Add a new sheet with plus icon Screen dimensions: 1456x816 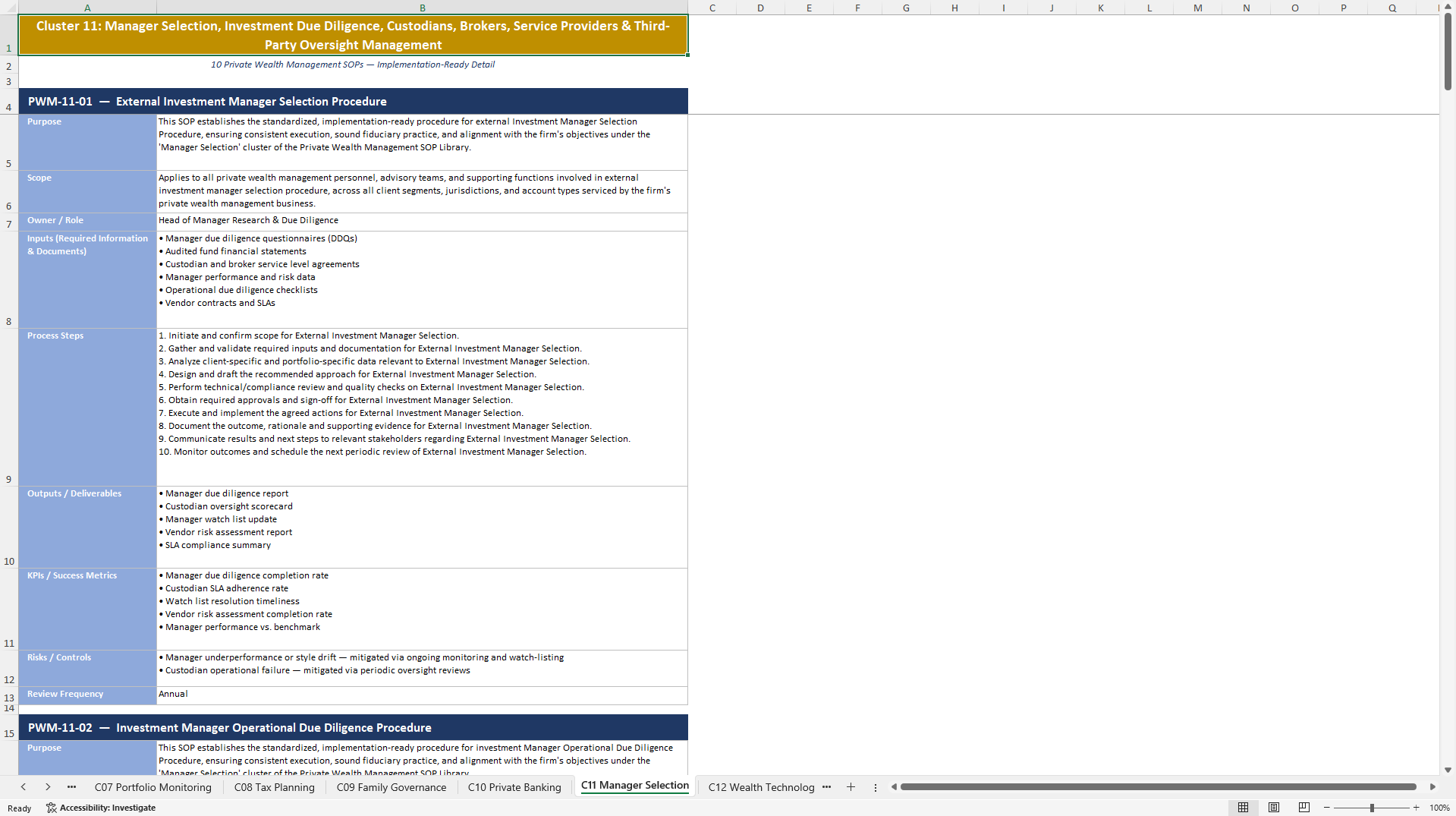[x=851, y=787]
